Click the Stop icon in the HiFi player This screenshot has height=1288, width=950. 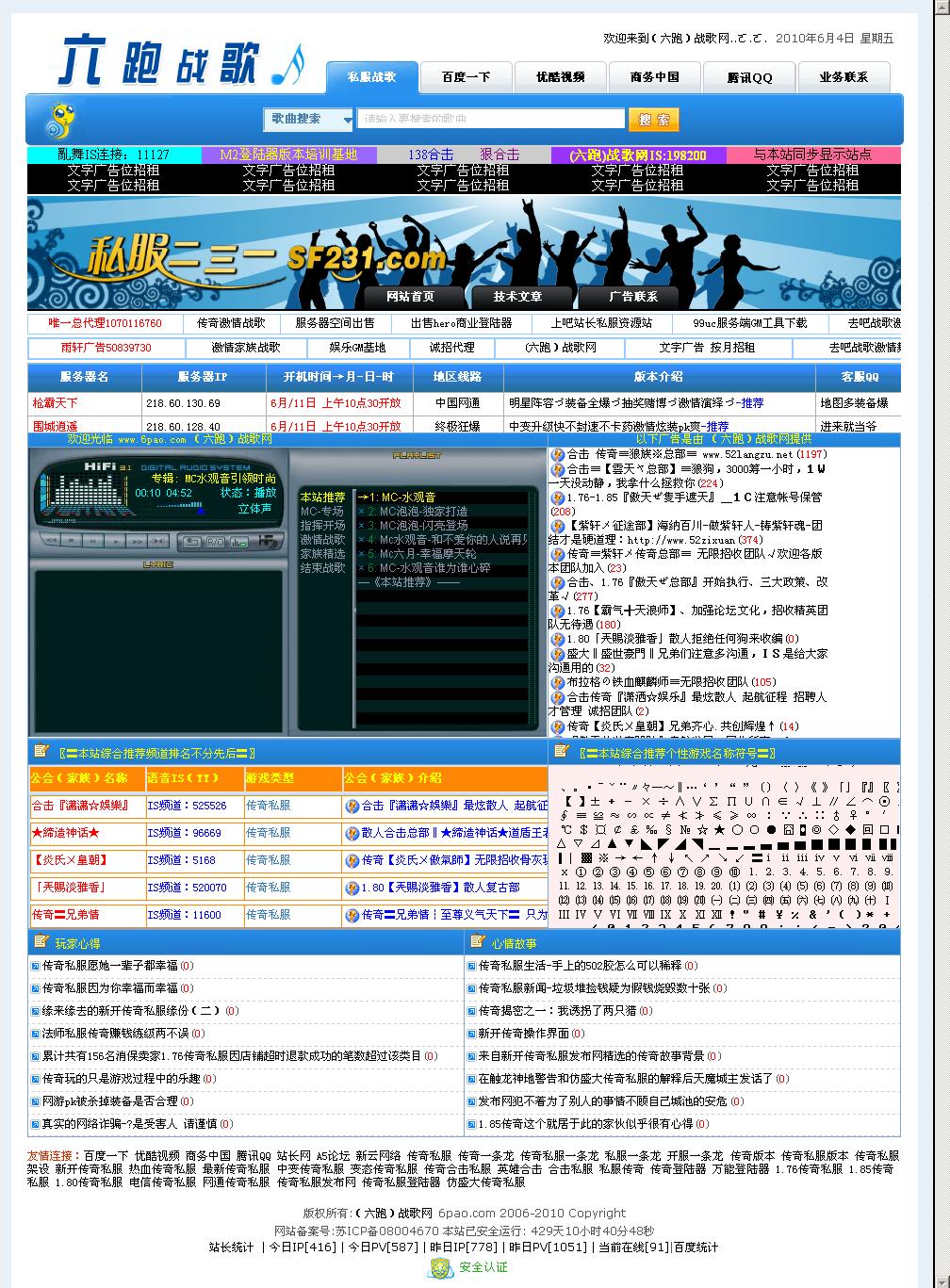[x=70, y=540]
